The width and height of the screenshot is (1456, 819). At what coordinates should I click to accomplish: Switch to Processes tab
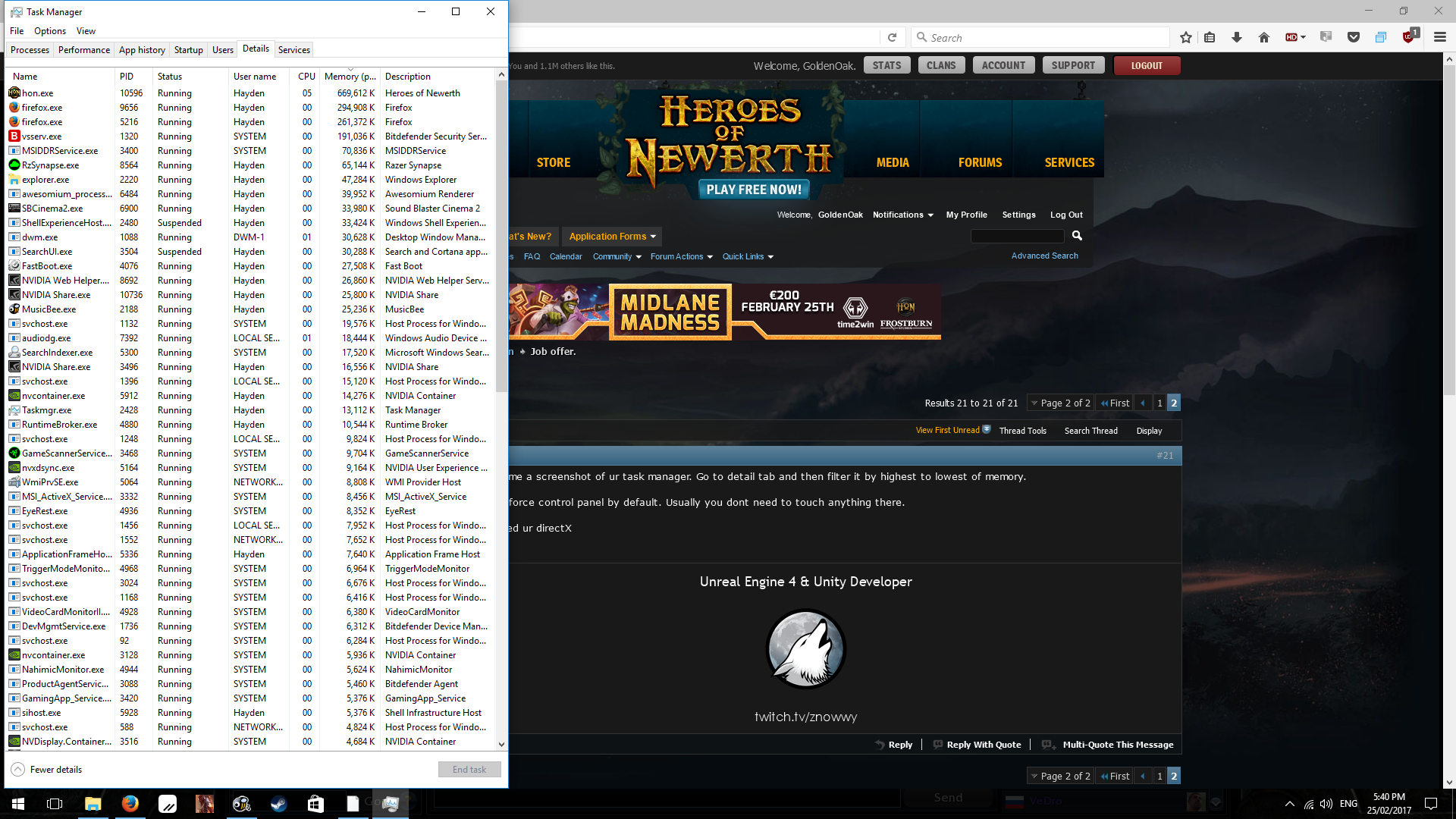pos(30,50)
